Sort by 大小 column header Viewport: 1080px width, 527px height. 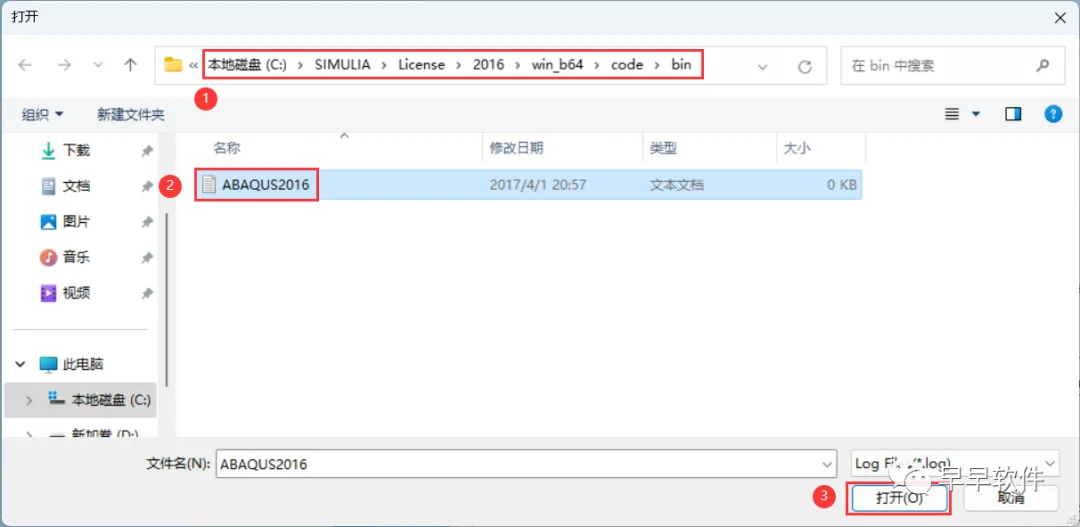(797, 148)
